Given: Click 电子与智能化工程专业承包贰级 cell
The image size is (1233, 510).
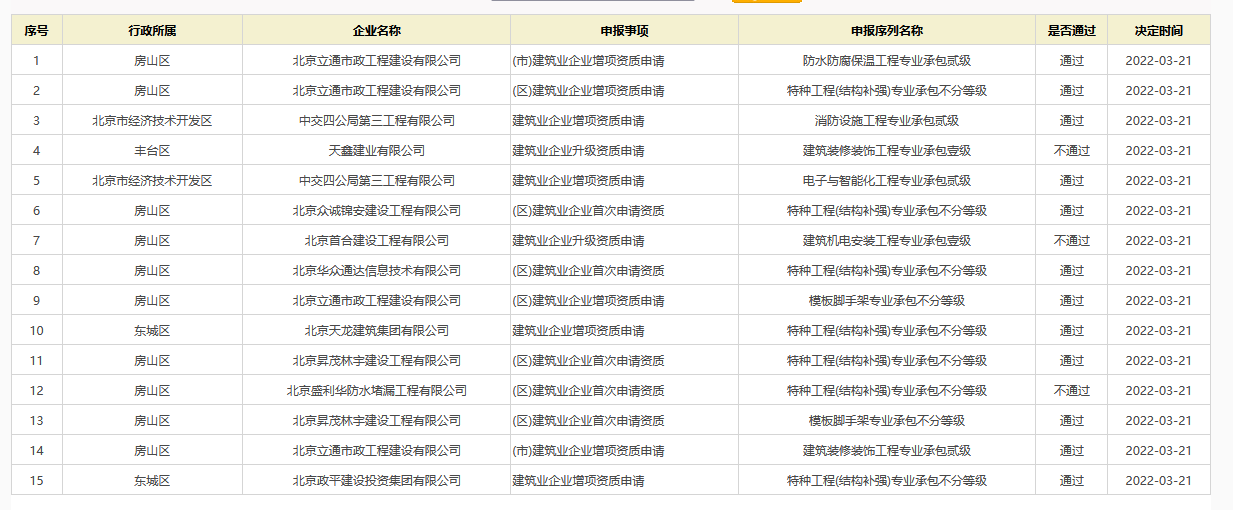Looking at the screenshot, I should [x=887, y=181].
